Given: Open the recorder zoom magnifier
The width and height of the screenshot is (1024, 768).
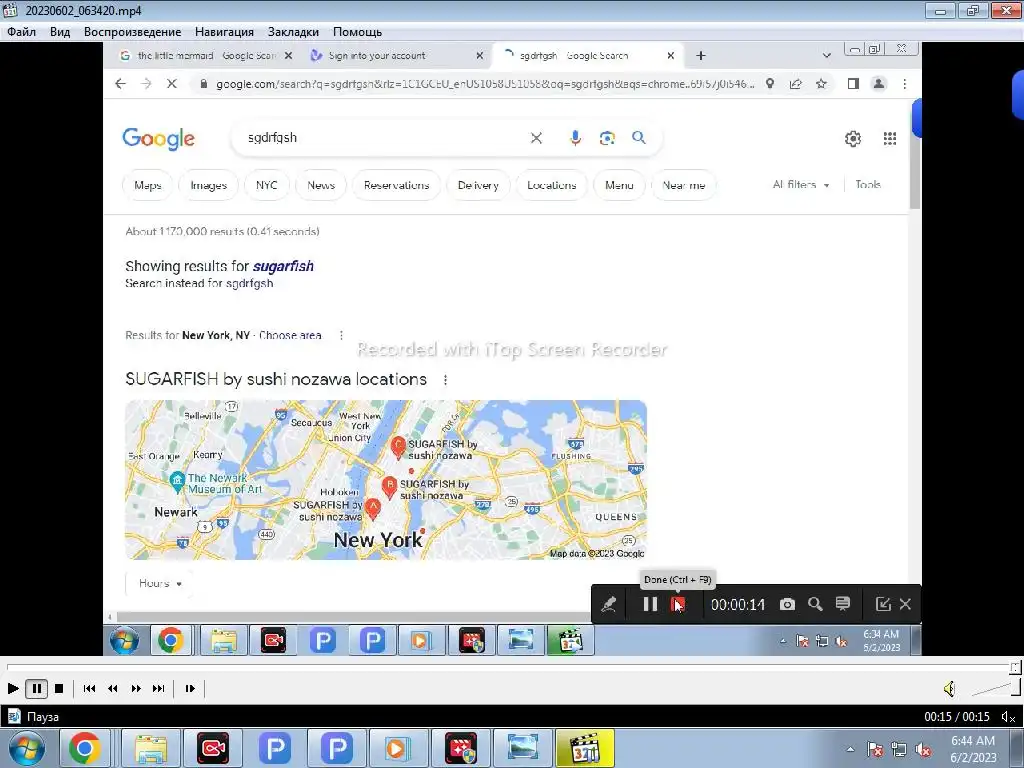Looking at the screenshot, I should pos(815,604).
